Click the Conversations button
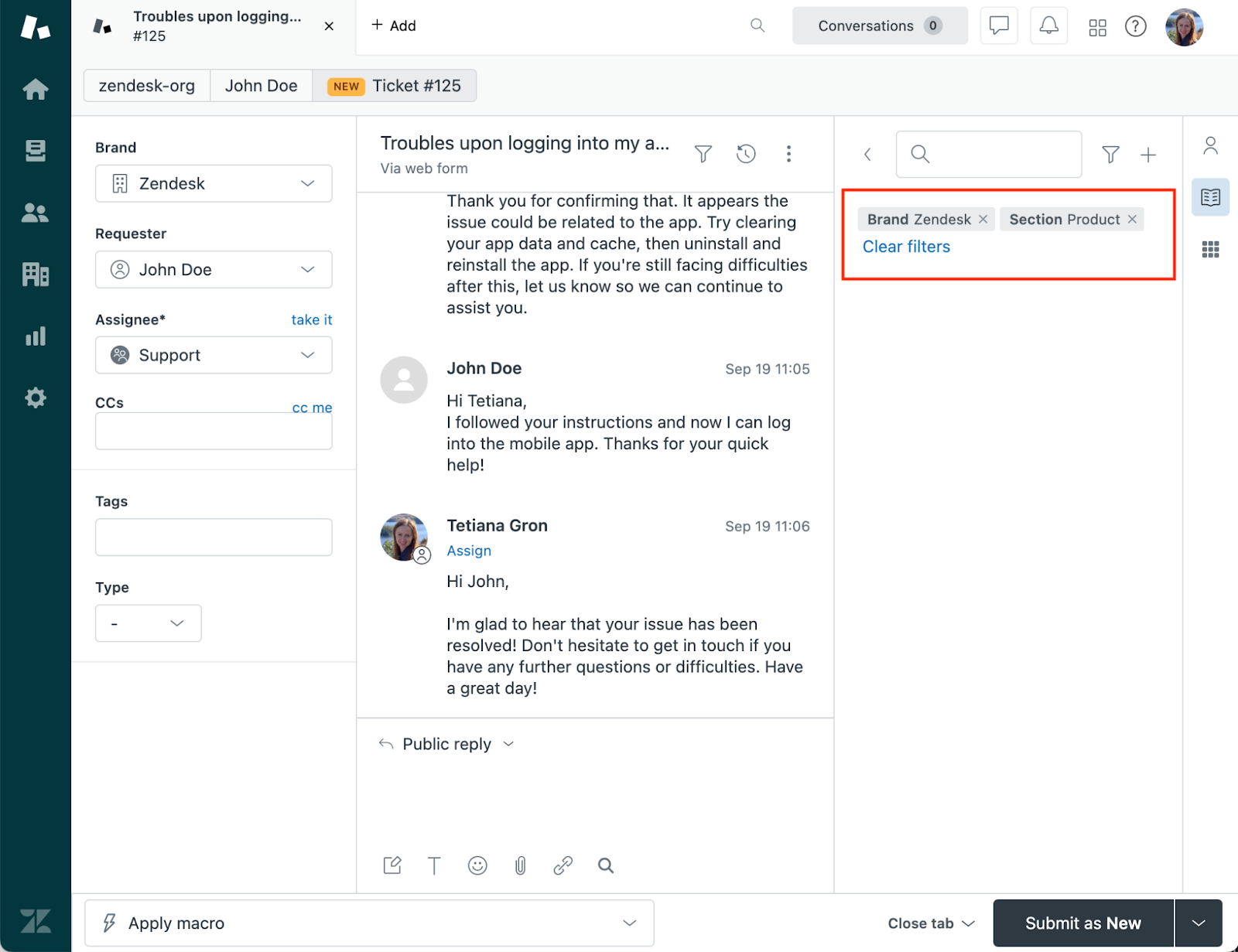 click(880, 26)
